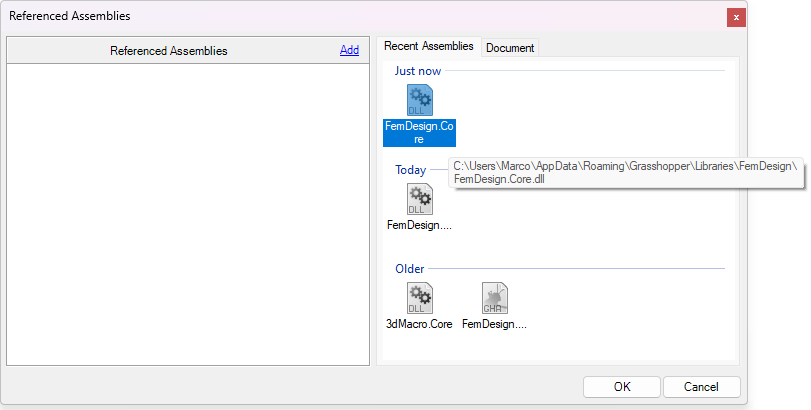Select the FemDesign.Core DLL icon under Just now

(x=420, y=100)
